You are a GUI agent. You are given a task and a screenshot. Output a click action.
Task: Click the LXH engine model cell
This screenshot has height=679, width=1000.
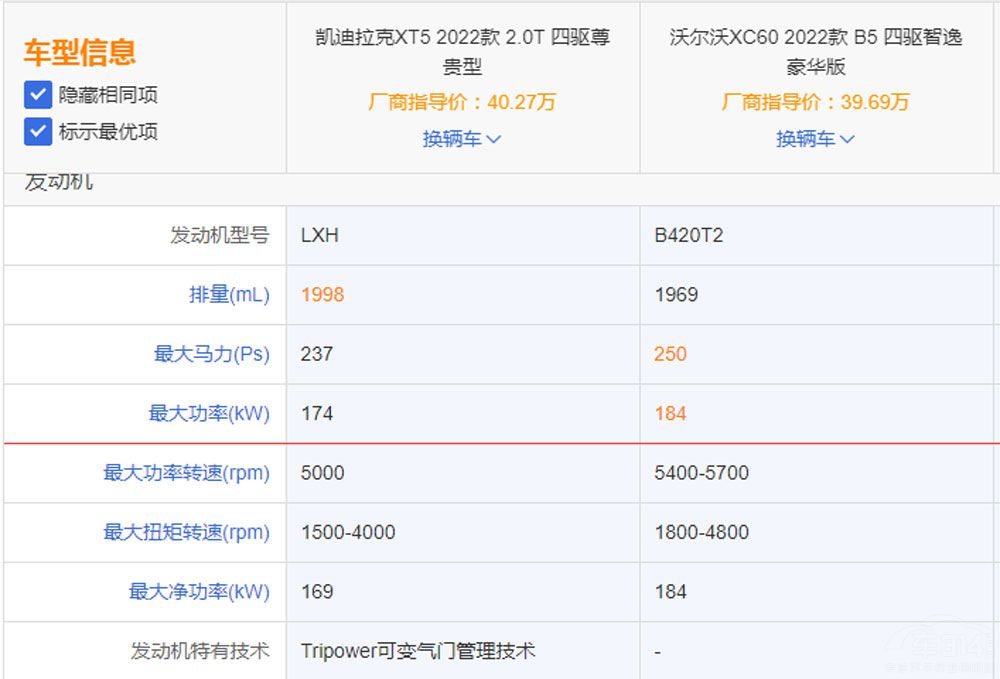[x=322, y=236]
